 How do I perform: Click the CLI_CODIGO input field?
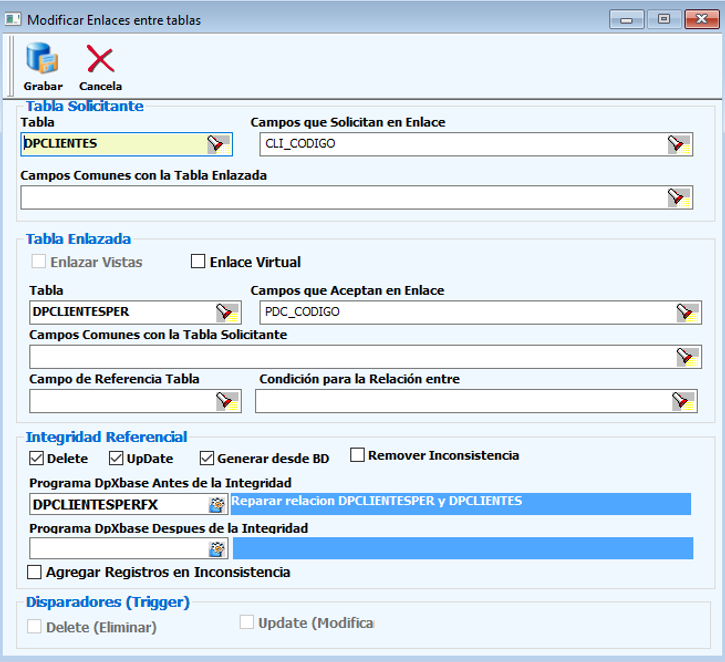coord(460,144)
